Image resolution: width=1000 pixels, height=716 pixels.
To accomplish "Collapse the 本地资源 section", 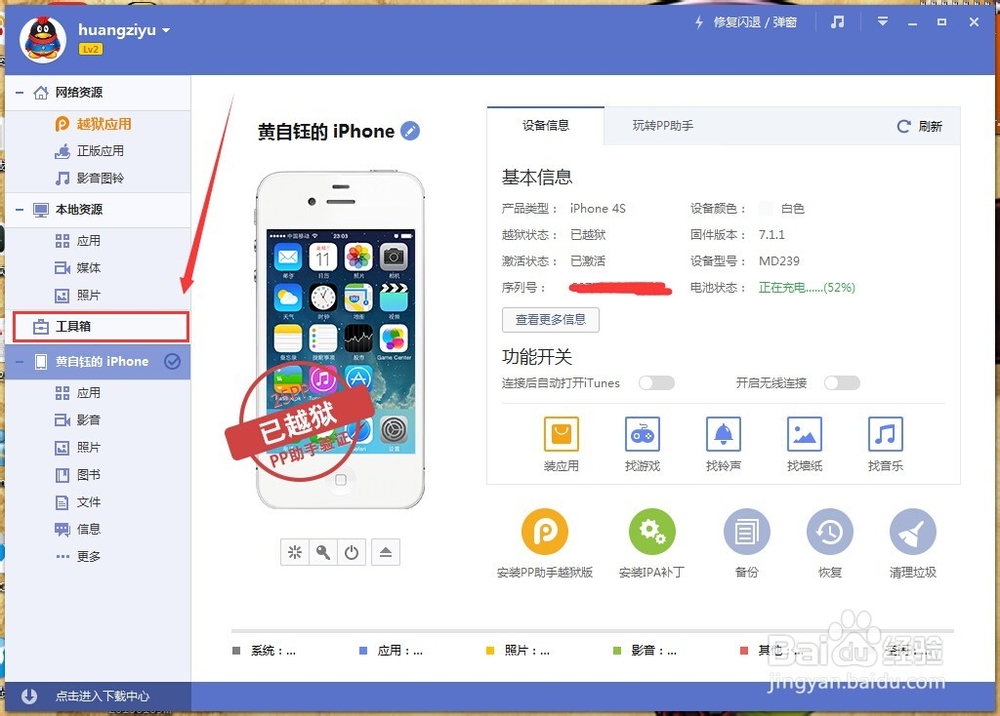I will coord(20,210).
